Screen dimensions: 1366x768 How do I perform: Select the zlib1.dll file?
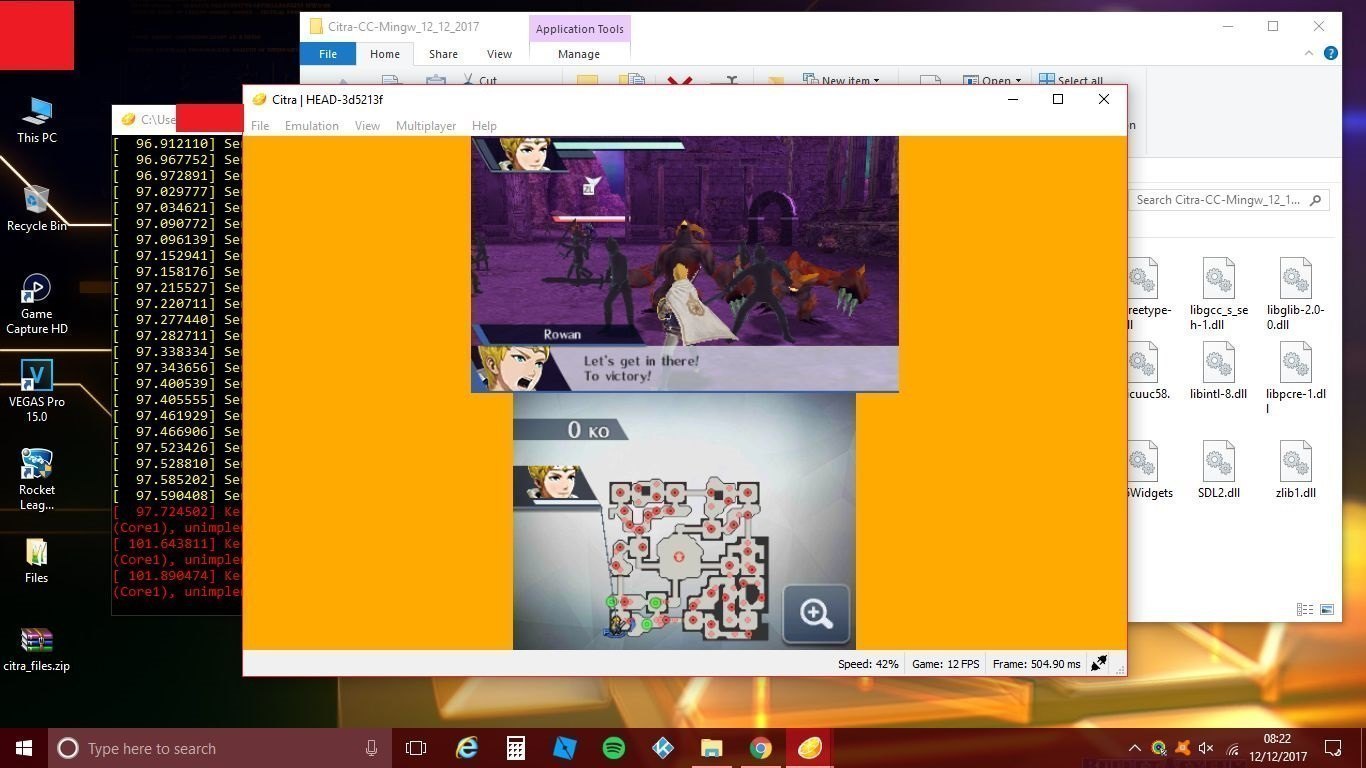coord(1295,469)
